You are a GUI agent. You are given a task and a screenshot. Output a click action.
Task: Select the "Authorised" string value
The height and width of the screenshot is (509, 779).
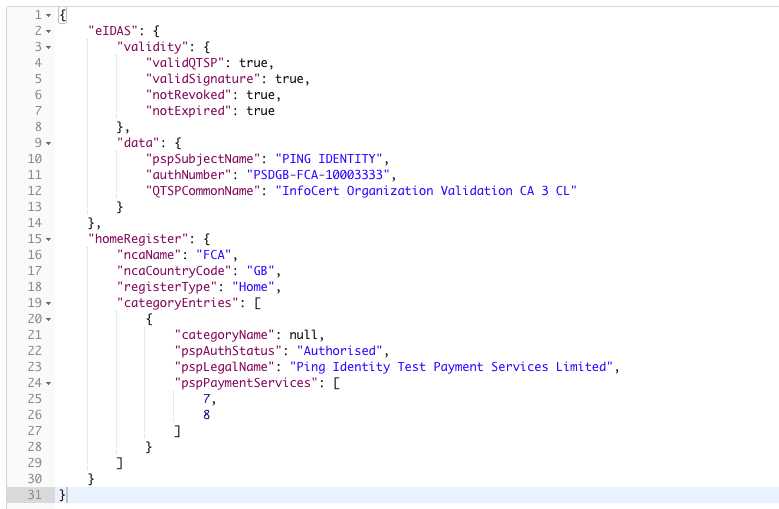pyautogui.click(x=340, y=351)
